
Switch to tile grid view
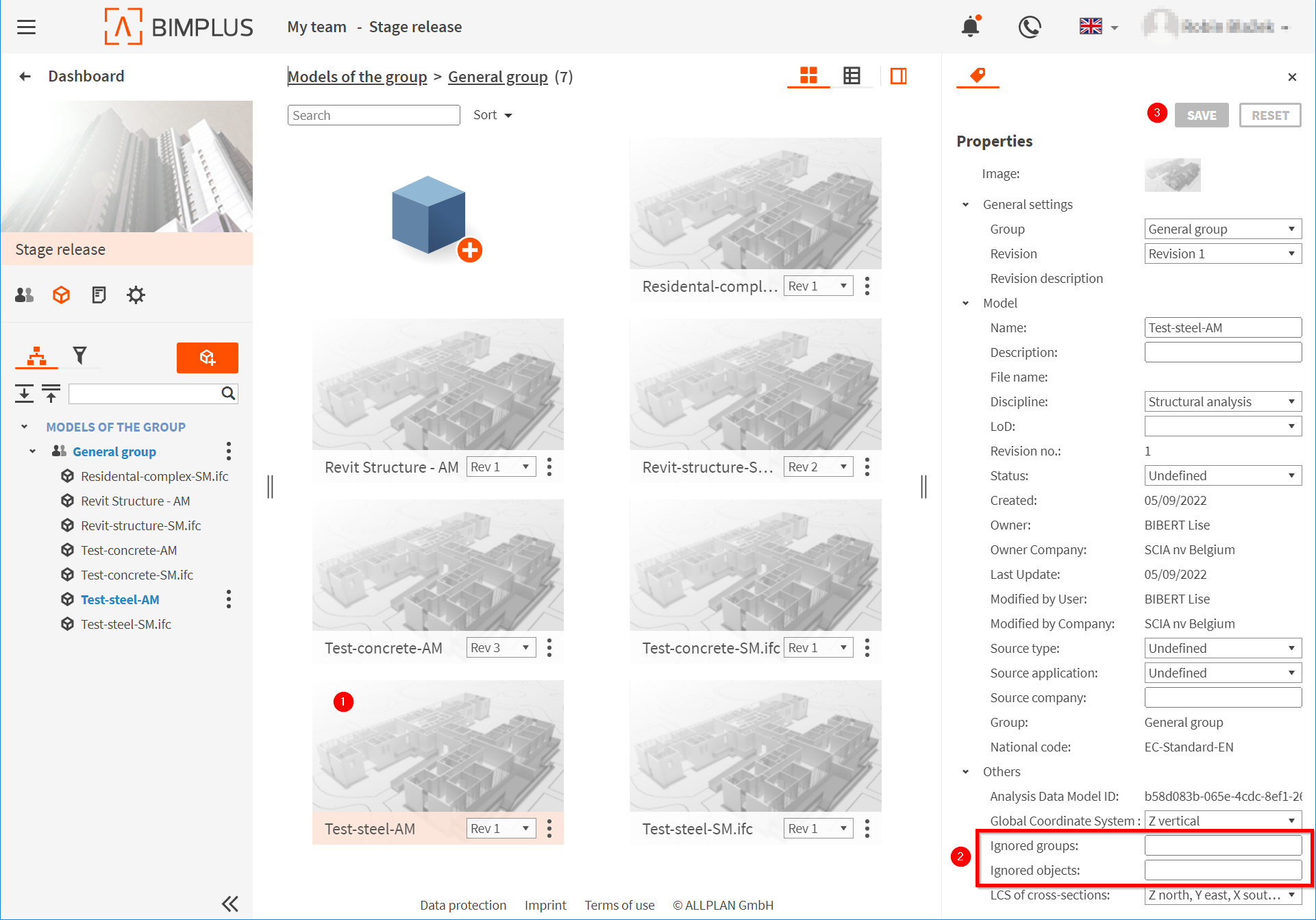(808, 76)
